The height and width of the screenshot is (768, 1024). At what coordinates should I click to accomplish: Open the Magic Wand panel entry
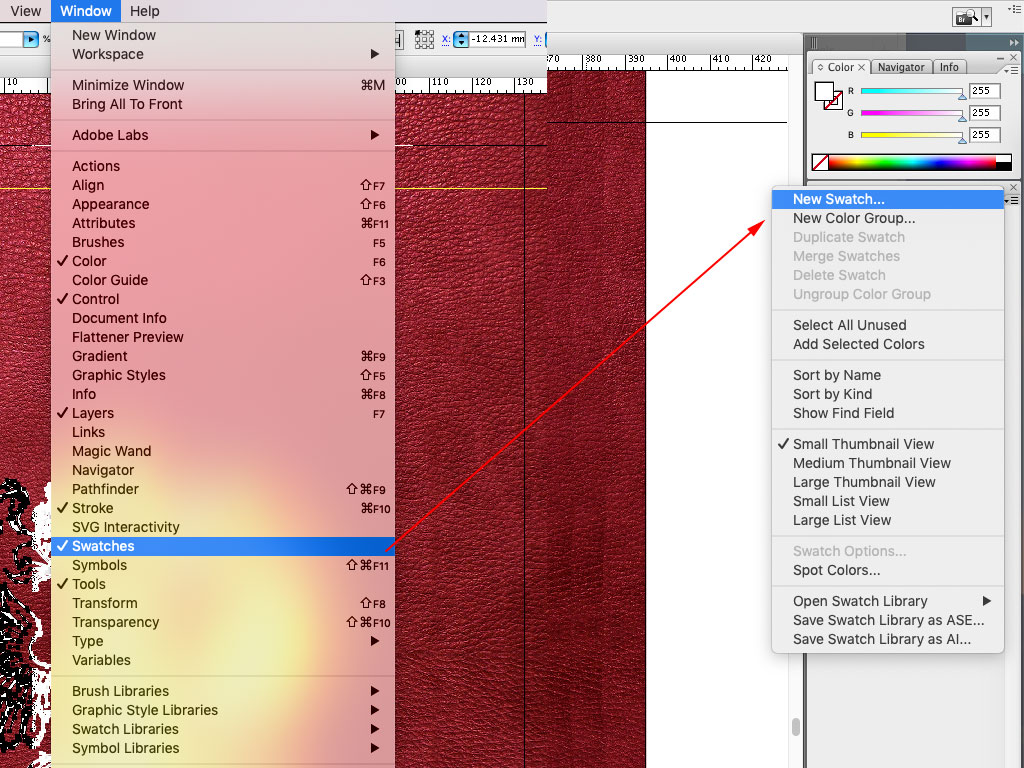tap(223, 451)
